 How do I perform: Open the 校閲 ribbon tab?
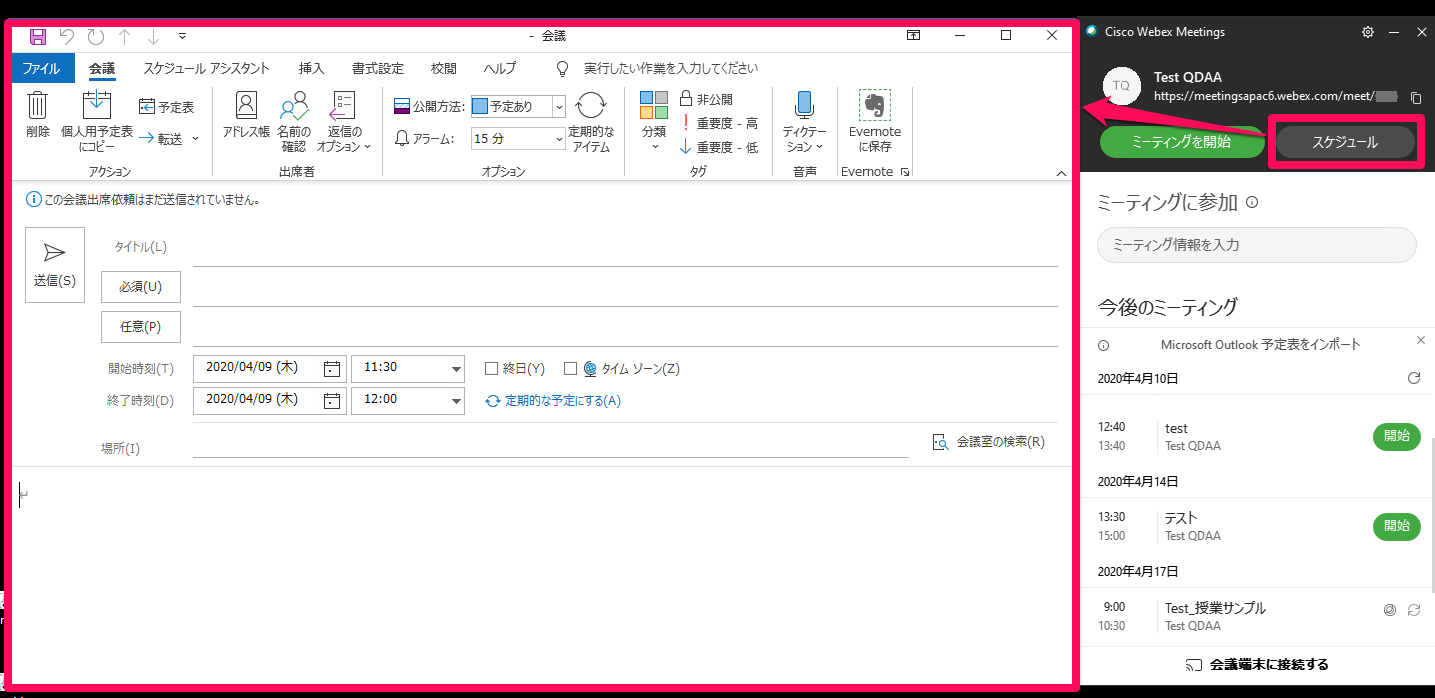444,69
